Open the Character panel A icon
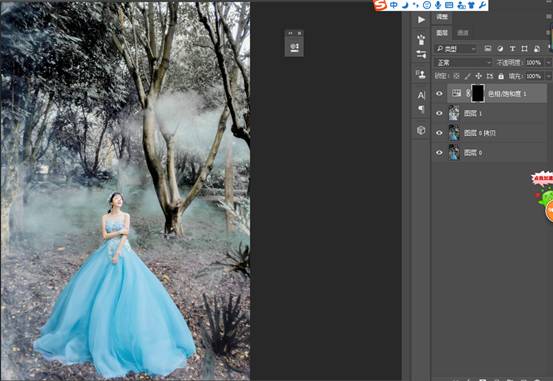Screen dimensions: 553x381 [421, 95]
